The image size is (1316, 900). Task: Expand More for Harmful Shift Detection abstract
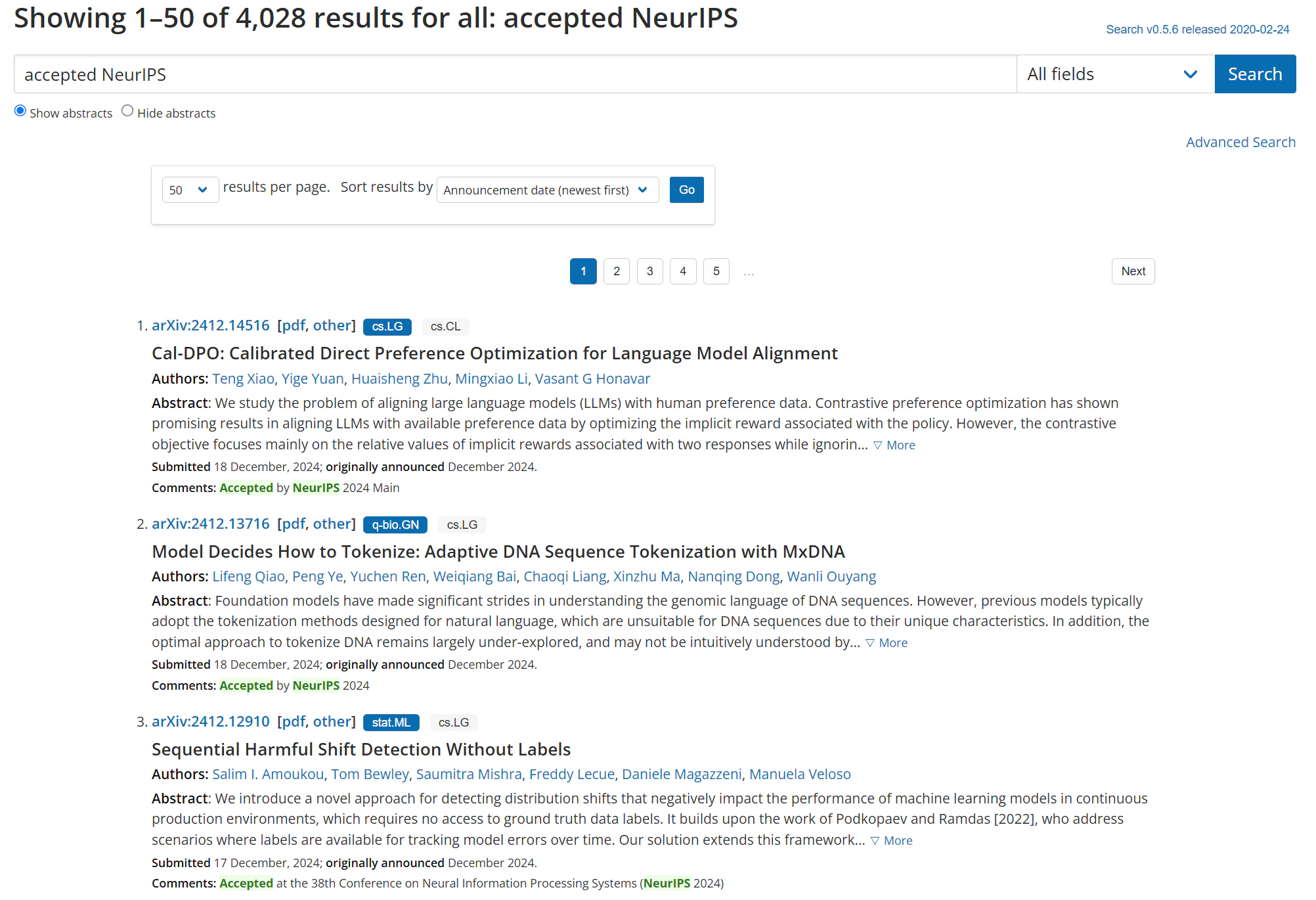tap(891, 840)
